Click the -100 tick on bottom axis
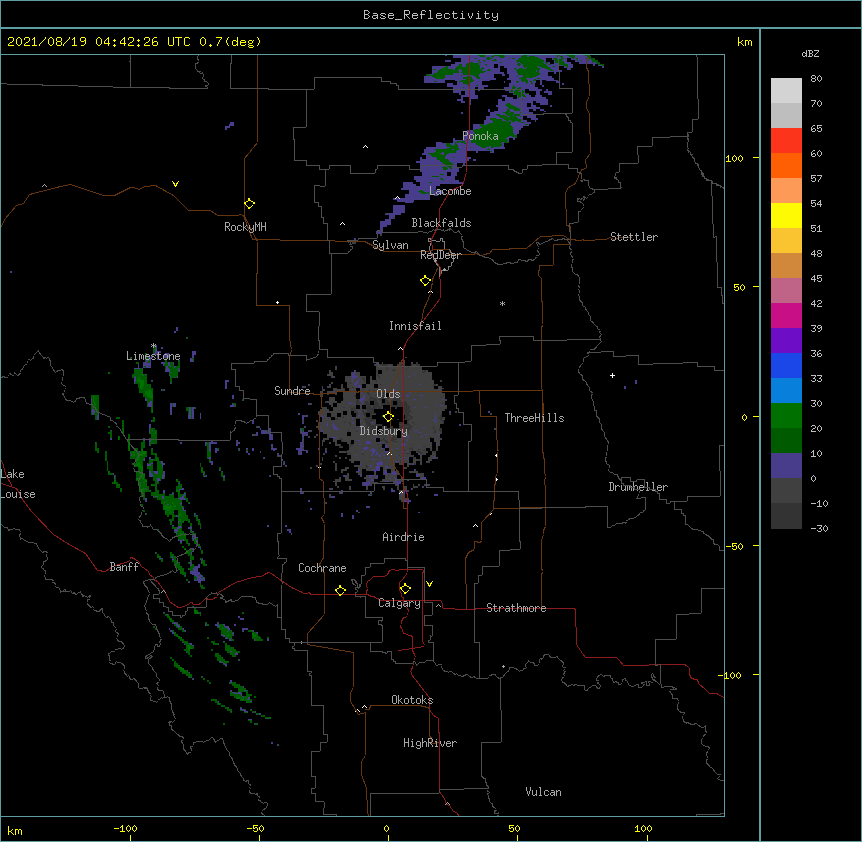Image resolution: width=862 pixels, height=842 pixels. click(x=126, y=828)
